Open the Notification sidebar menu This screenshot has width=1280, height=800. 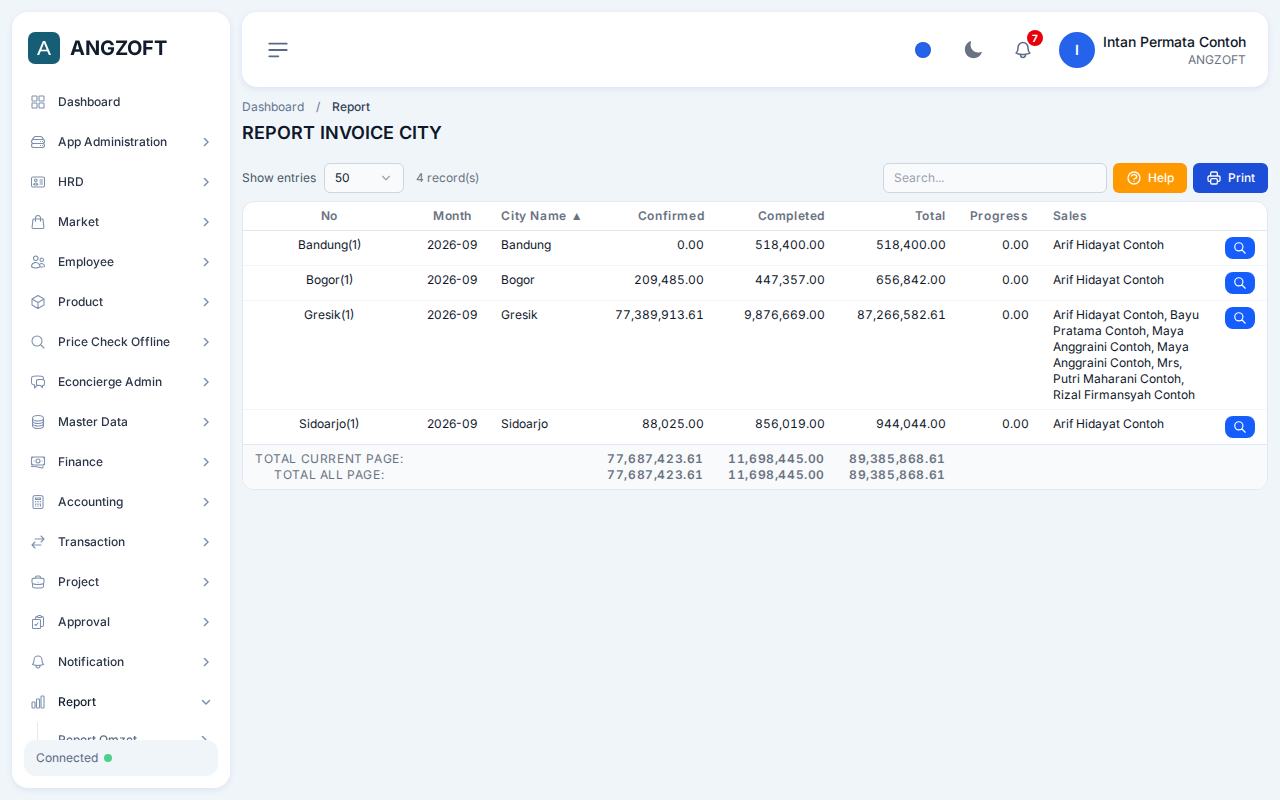tap(121, 662)
